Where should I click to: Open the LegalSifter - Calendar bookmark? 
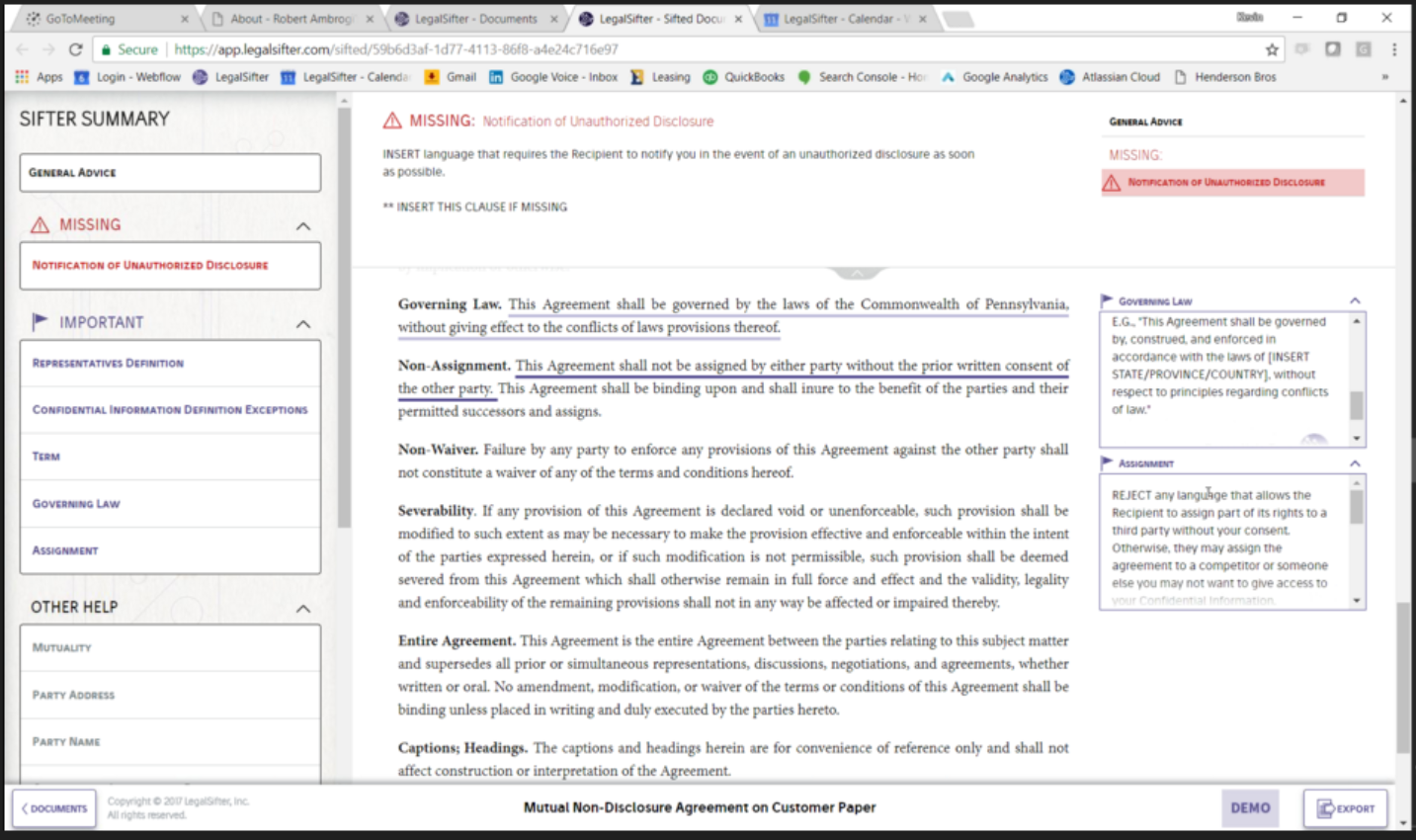point(344,77)
